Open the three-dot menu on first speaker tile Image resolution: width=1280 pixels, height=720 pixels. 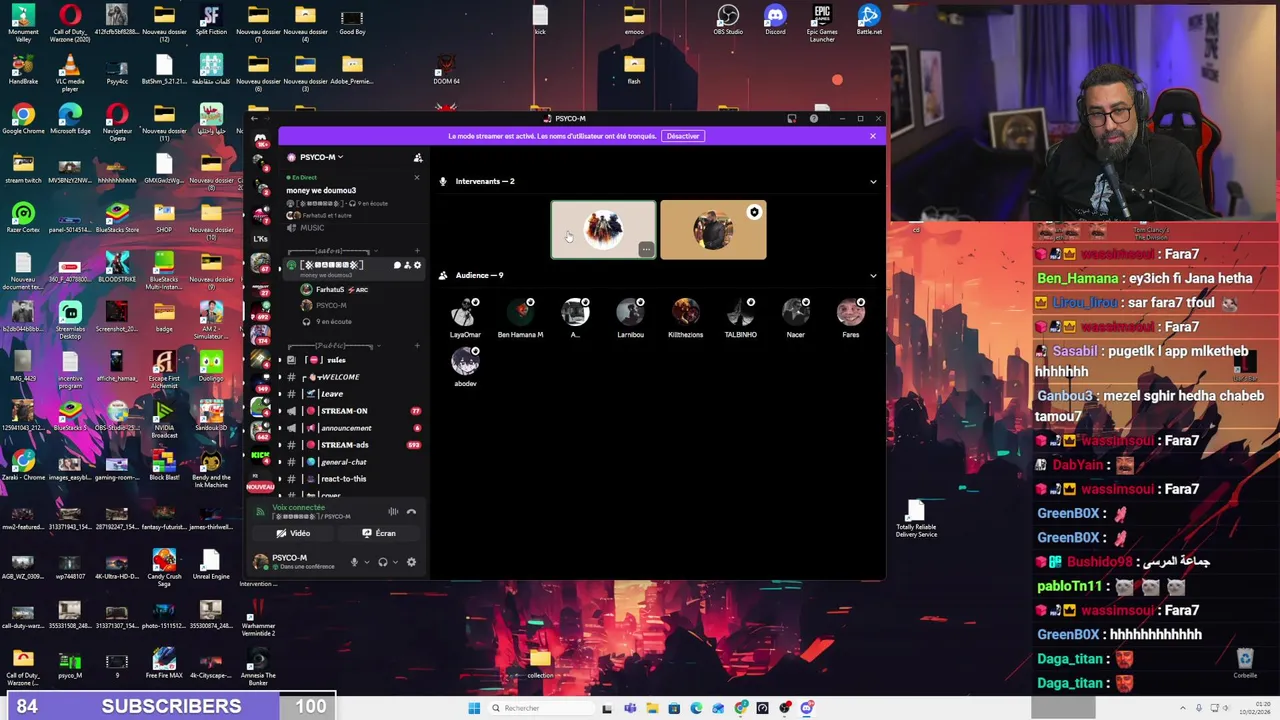[x=646, y=250]
